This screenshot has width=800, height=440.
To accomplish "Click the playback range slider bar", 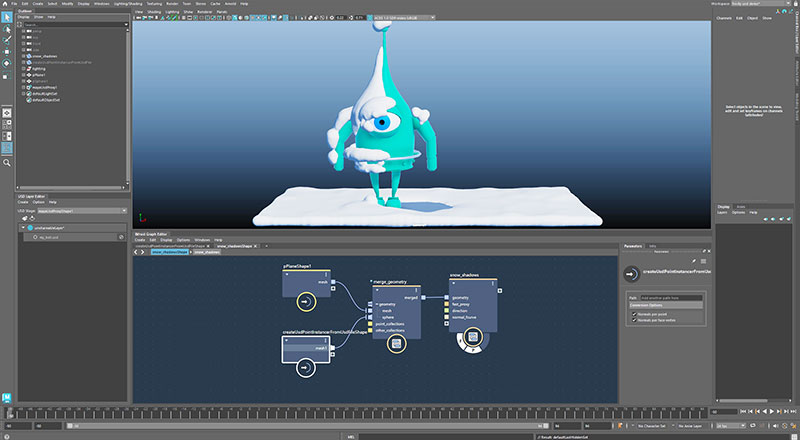I will point(308,426).
